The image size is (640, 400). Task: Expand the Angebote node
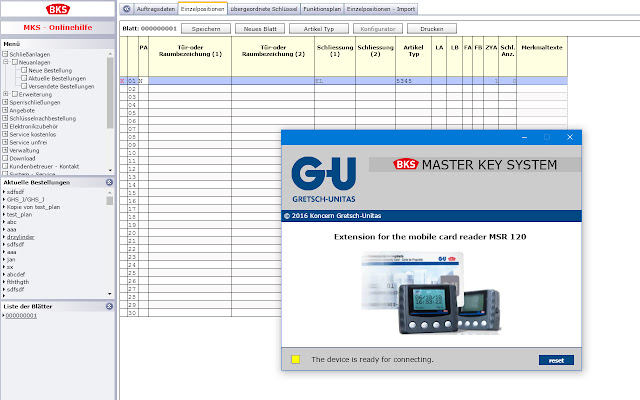pos(5,110)
